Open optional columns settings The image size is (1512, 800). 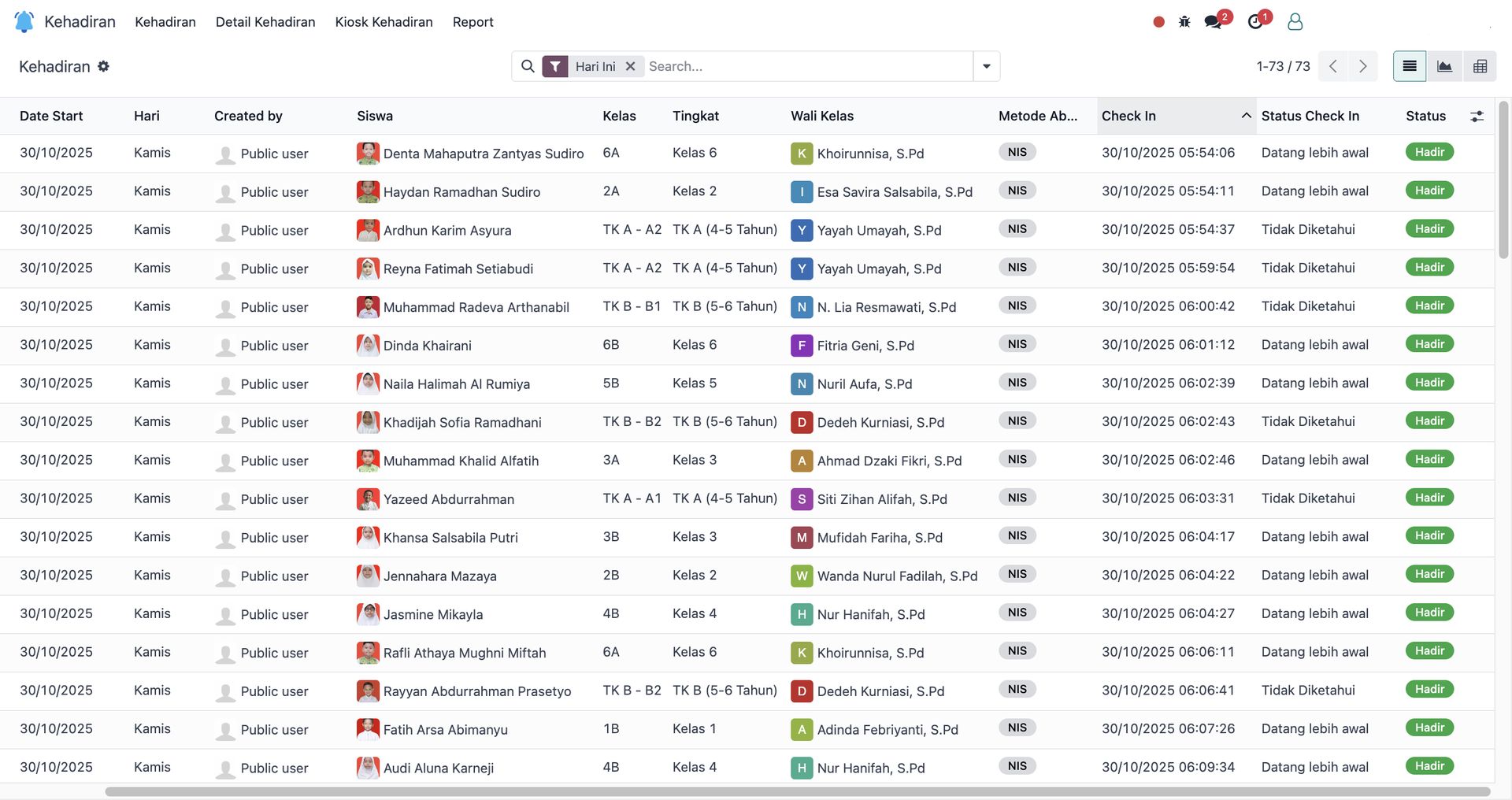pos(1477,117)
